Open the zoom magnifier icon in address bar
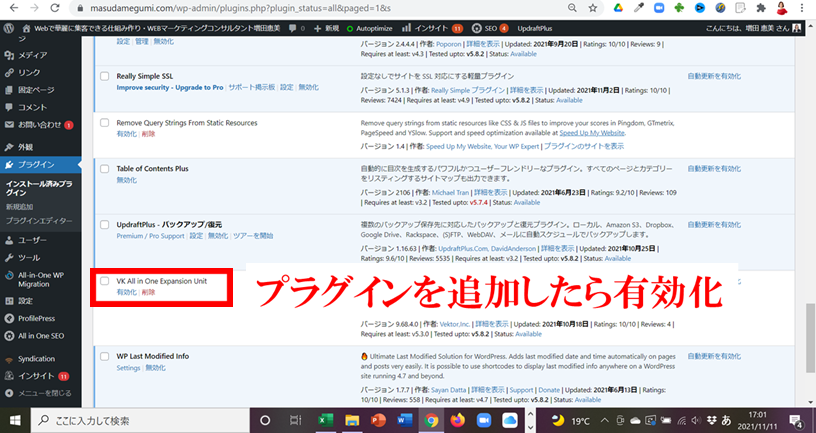 click(x=572, y=8)
